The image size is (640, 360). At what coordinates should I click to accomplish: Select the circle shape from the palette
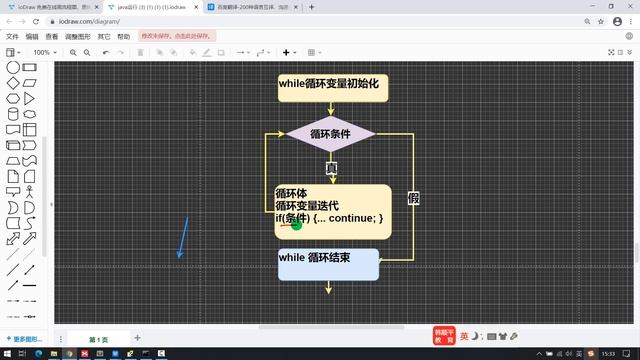[13, 67]
